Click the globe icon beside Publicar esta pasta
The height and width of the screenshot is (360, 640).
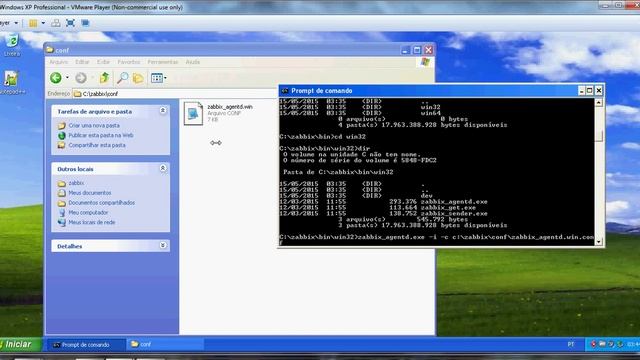62,136
